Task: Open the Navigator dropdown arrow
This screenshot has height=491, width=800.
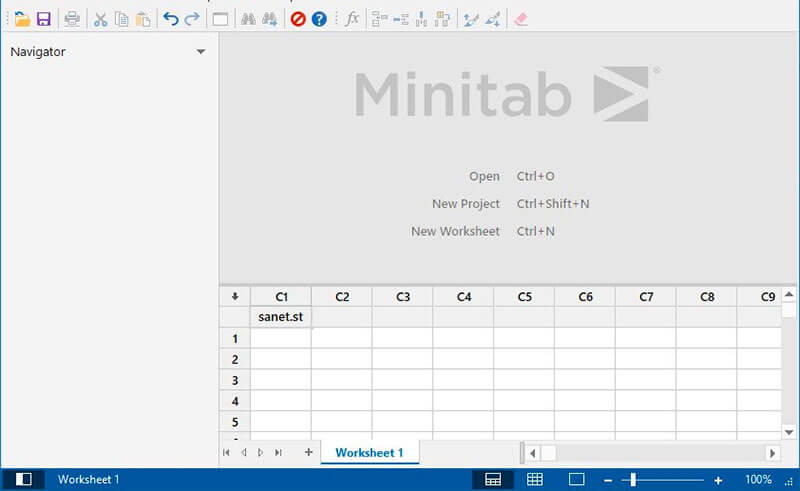Action: click(201, 52)
